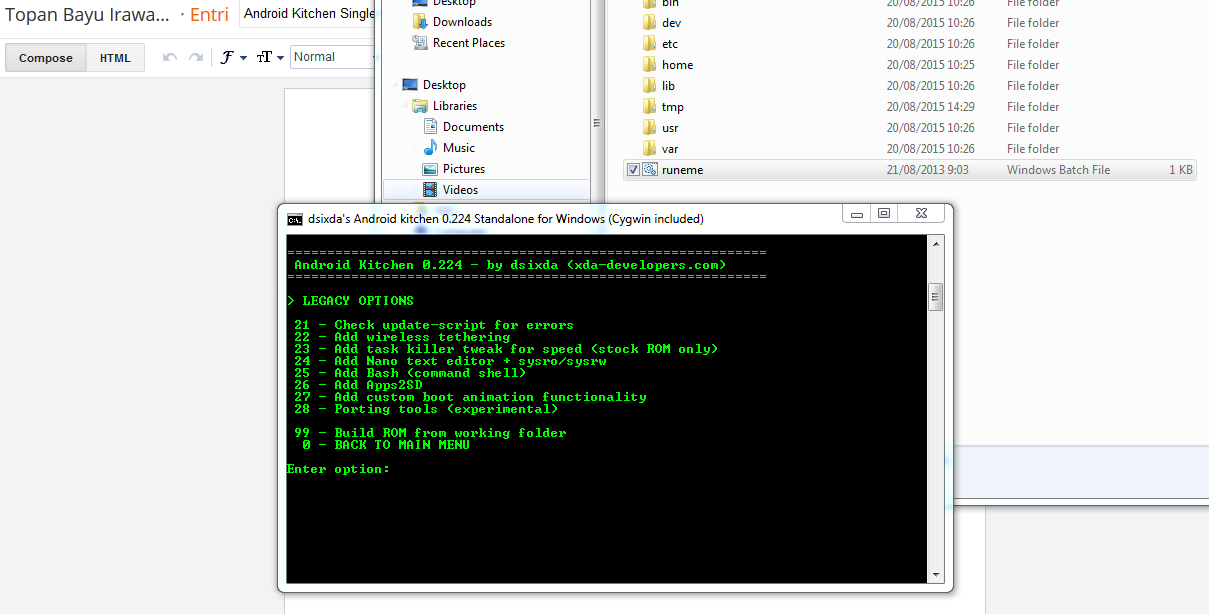Viewport: 1209px width, 614px height.
Task: Click option 22 Add wireless tethering line
Action: coord(402,337)
